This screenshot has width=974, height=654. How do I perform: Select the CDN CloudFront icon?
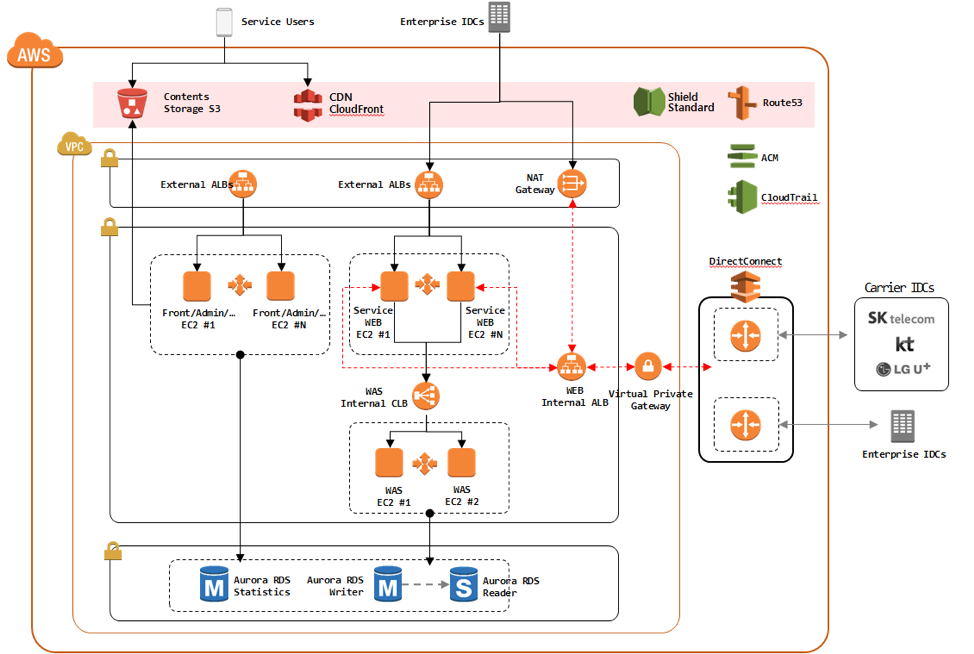[308, 104]
